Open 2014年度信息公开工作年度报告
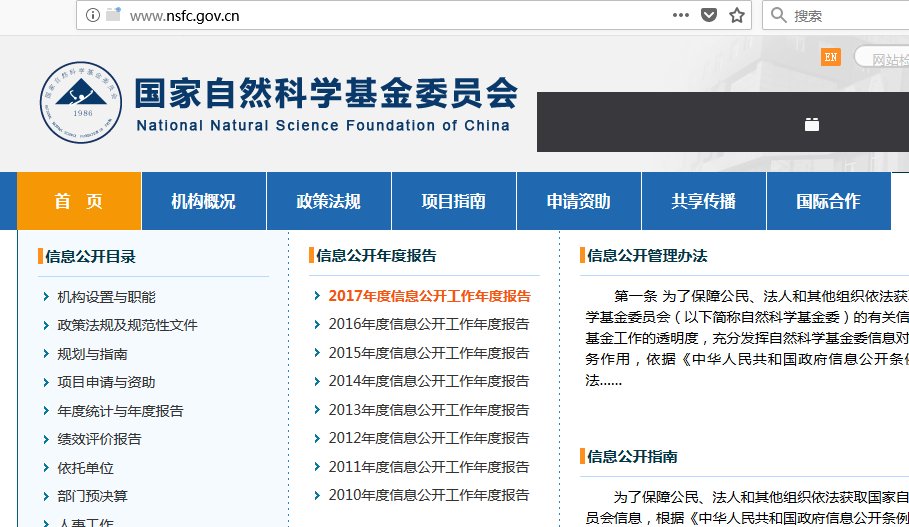This screenshot has height=527, width=909. pos(429,381)
